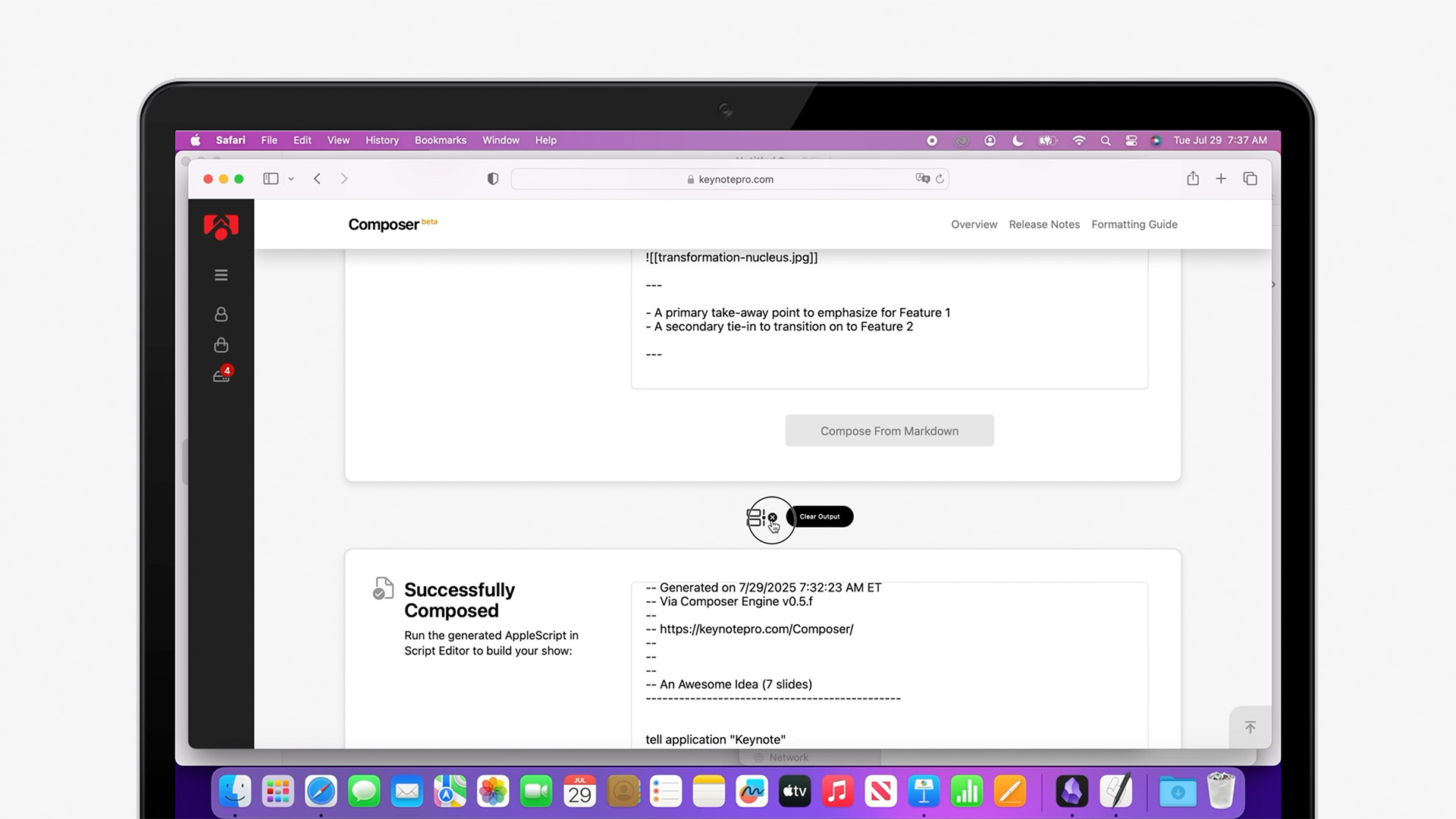The width and height of the screenshot is (1456, 819).
Task: Open the shopping bag icon in sidebar
Action: pos(221,345)
